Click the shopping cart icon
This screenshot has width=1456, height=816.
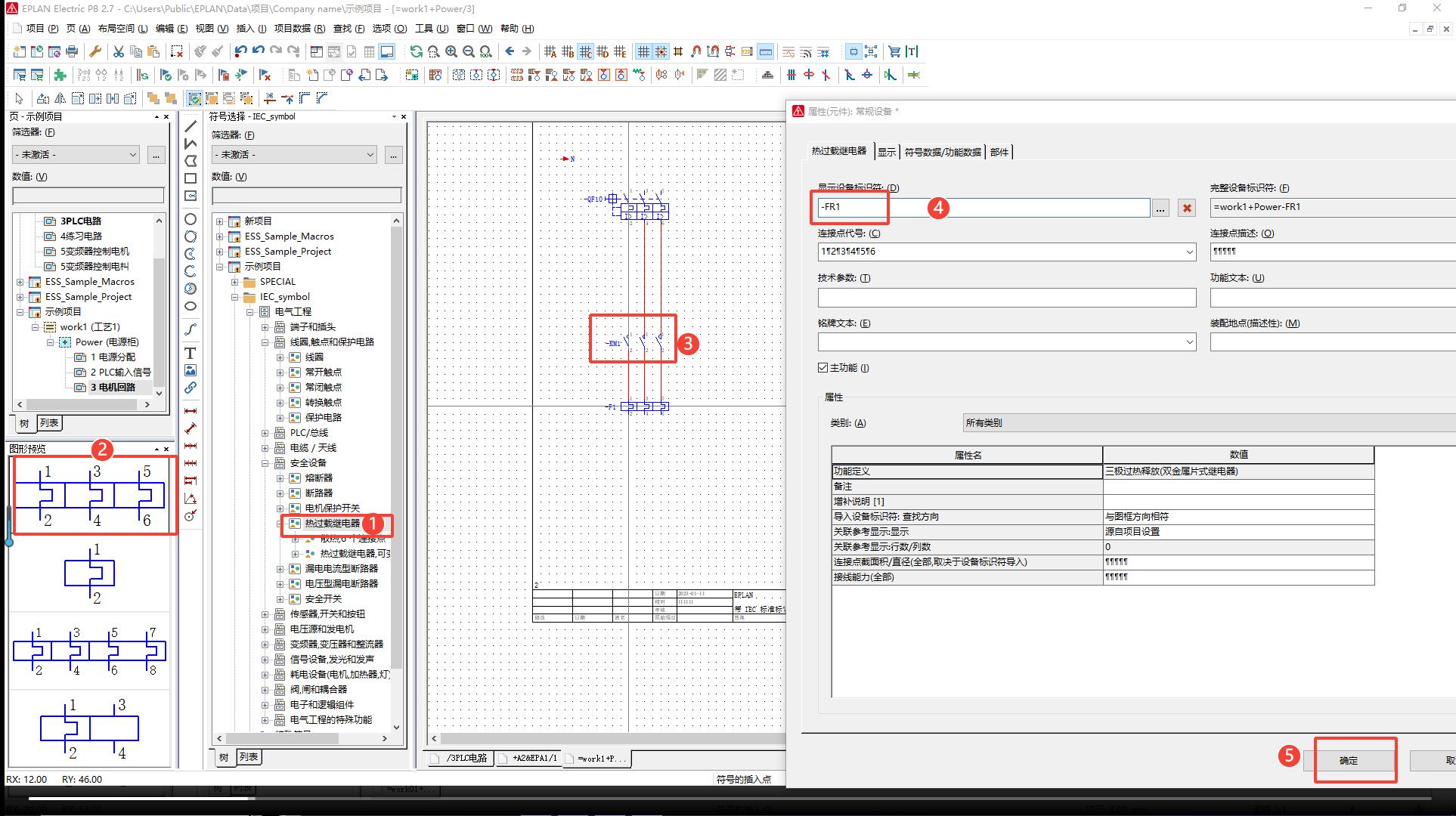(x=894, y=51)
